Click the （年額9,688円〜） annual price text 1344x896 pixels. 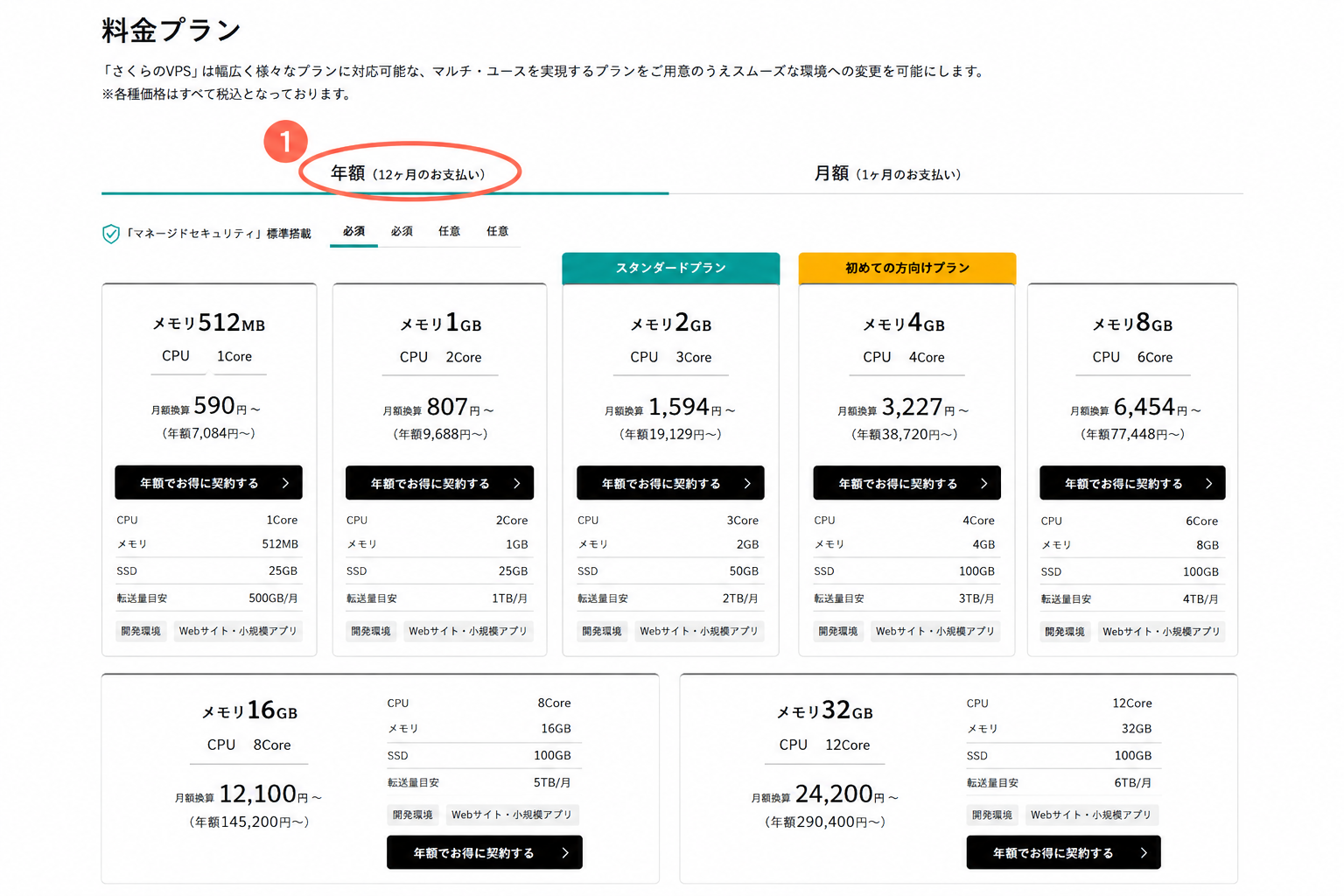pos(440,434)
